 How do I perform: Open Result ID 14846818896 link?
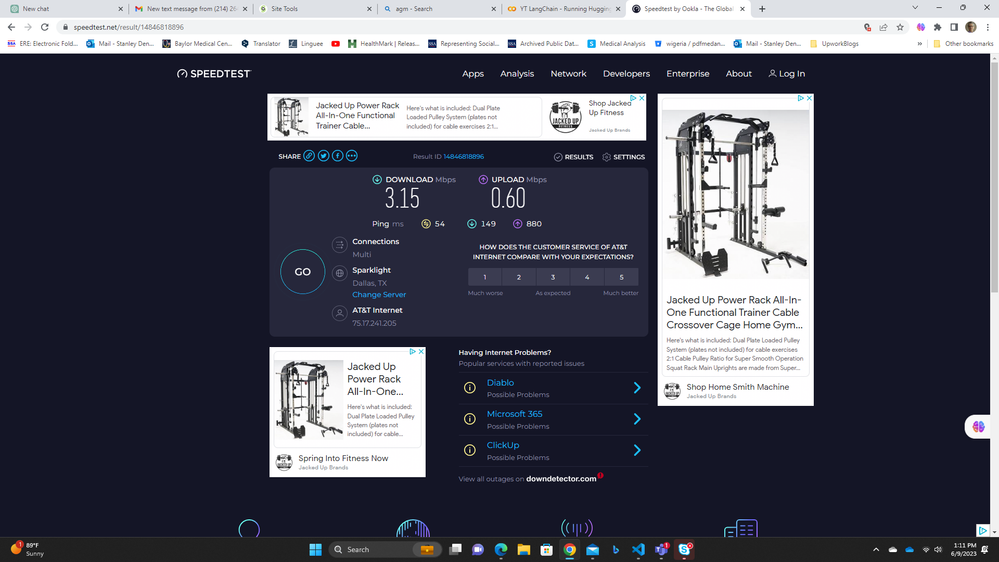[464, 157]
